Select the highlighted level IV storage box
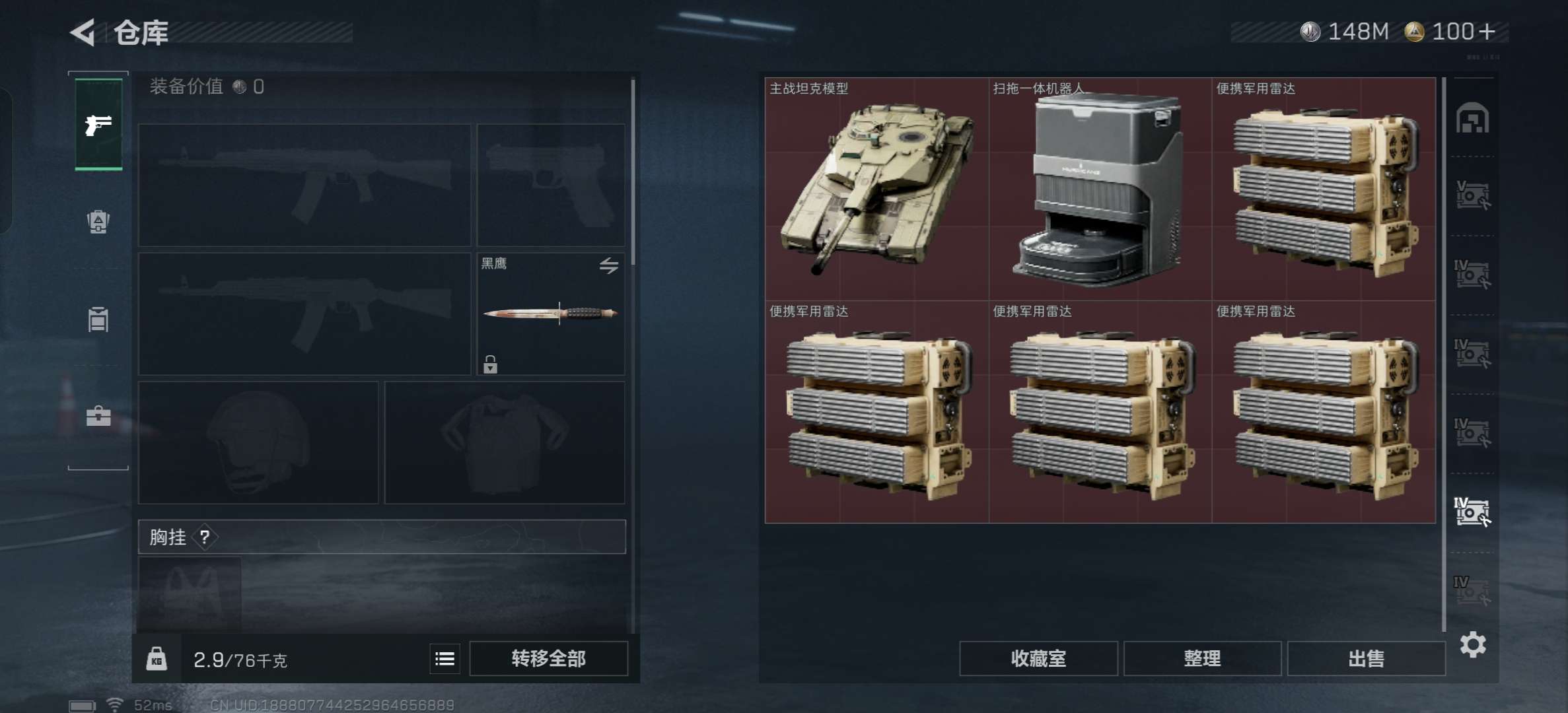Screen dimensions: 1568x713 pyautogui.click(x=1473, y=512)
